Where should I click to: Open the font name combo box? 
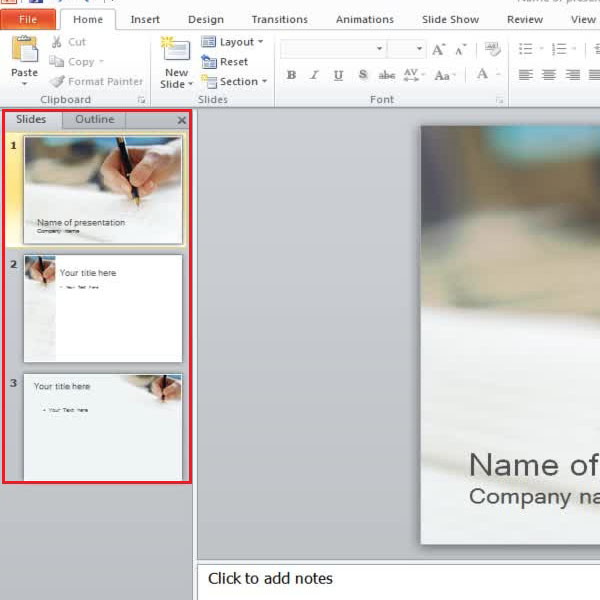(332, 49)
